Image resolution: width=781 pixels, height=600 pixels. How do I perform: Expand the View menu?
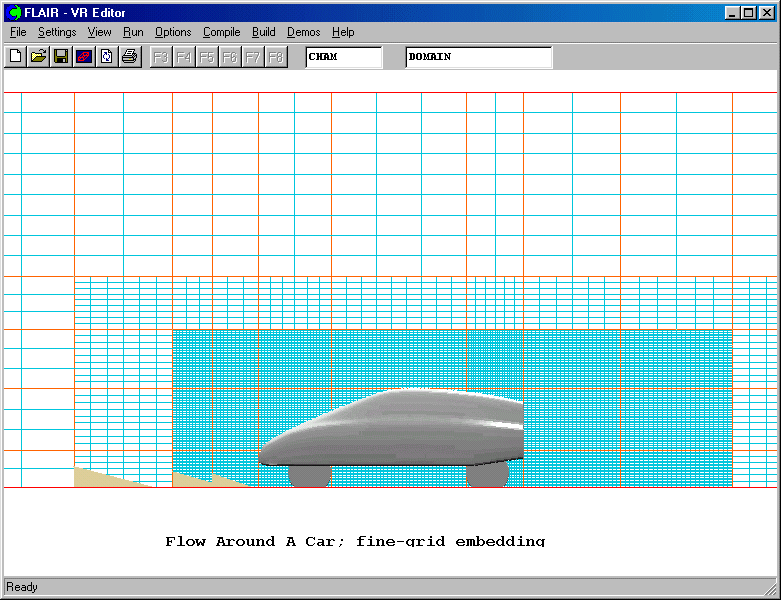(x=99, y=32)
